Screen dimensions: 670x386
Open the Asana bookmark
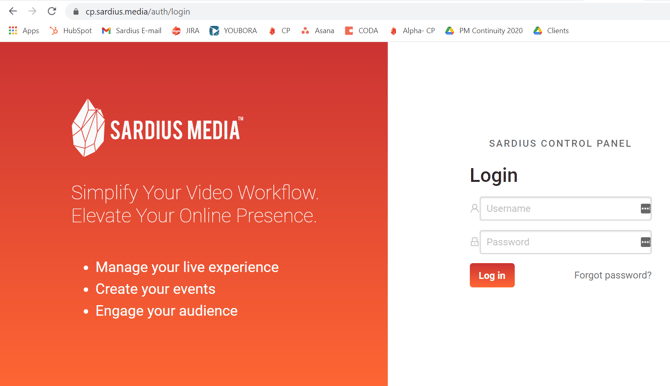(317, 31)
